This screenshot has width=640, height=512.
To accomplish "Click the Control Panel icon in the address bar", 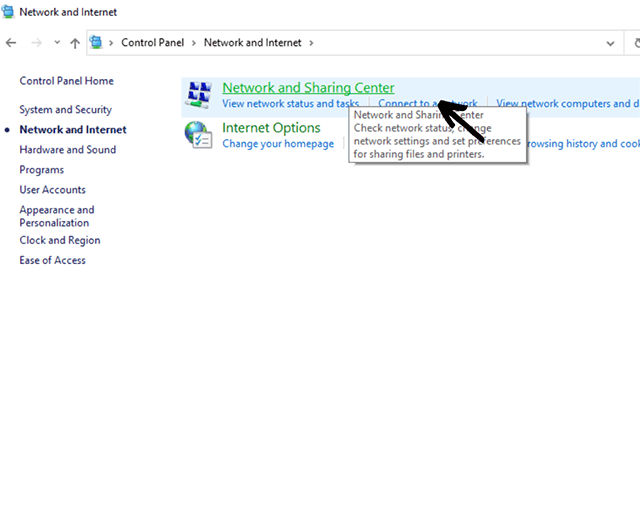I will [x=96, y=42].
